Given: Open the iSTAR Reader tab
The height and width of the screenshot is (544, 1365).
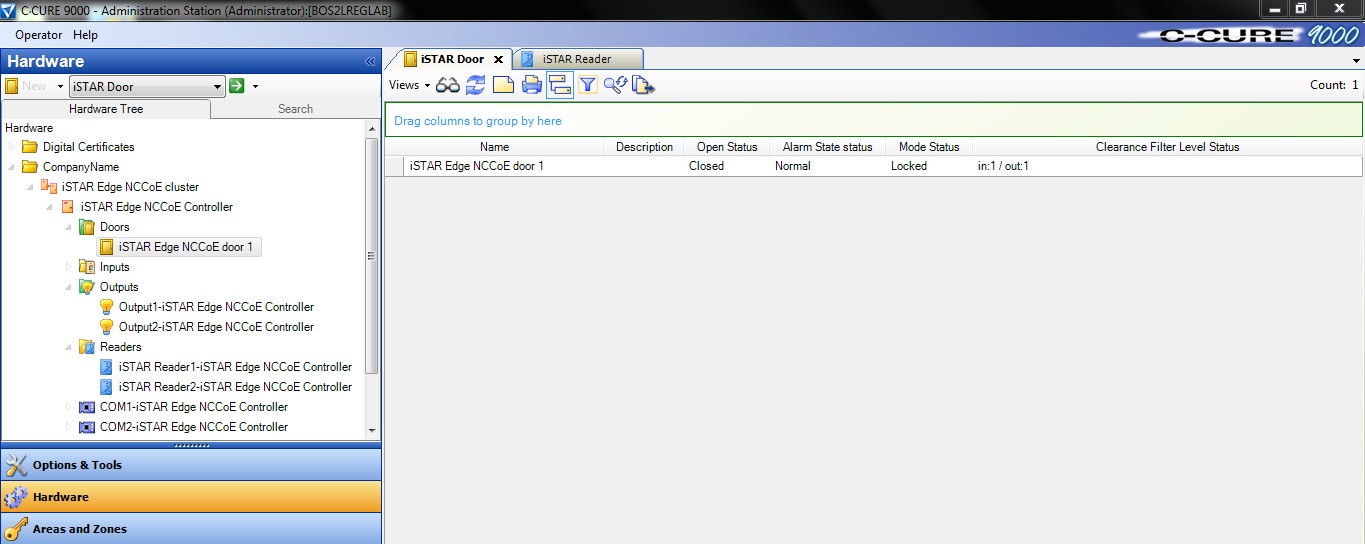Looking at the screenshot, I should [578, 59].
